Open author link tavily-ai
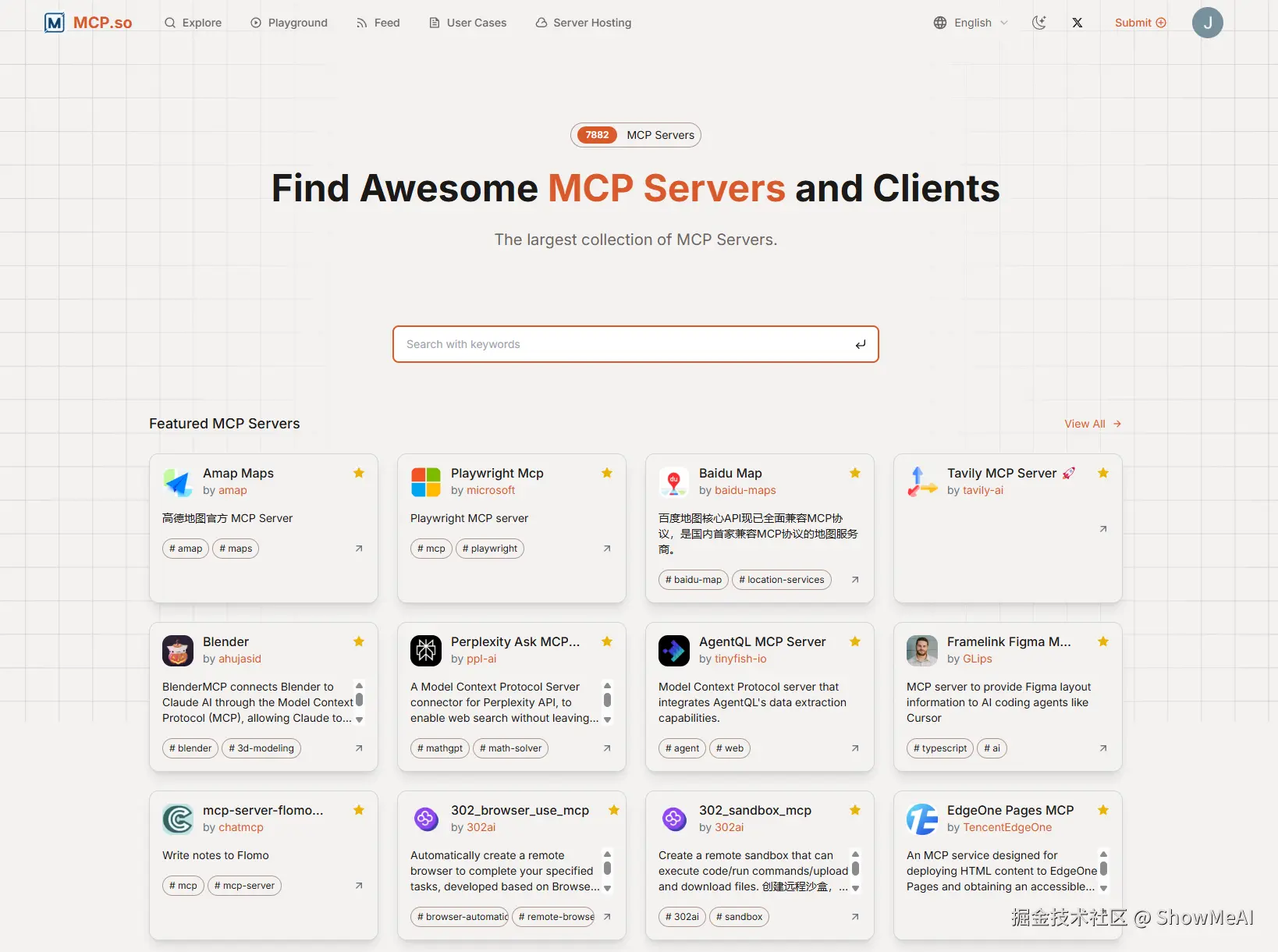1278x952 pixels. 983,490
